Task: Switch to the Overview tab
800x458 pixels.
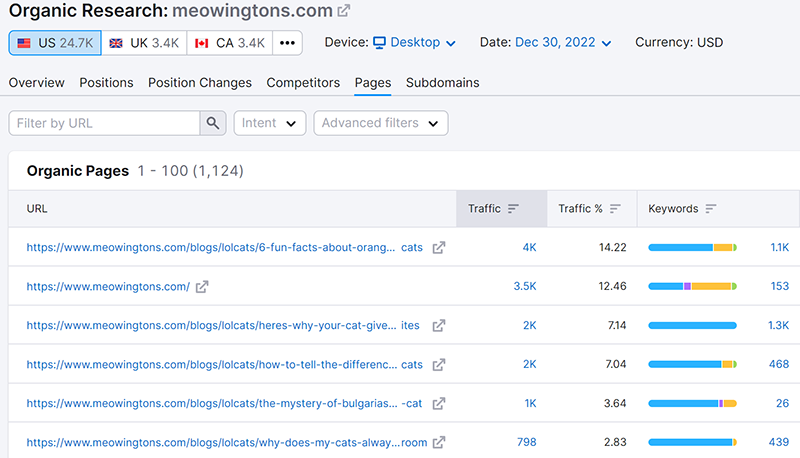Action: [x=37, y=83]
